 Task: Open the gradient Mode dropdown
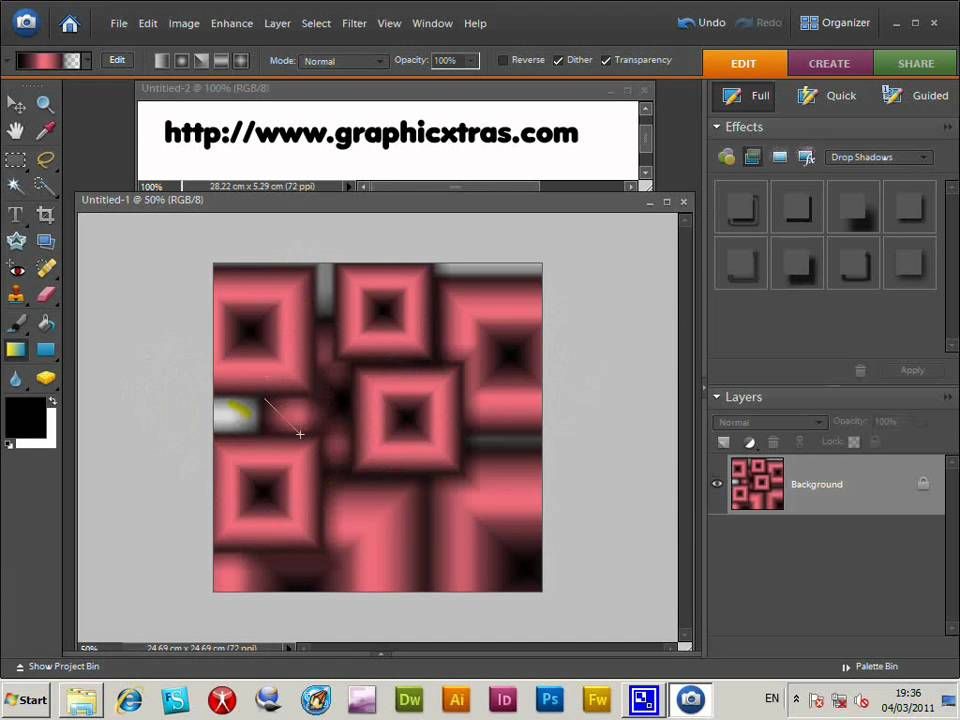343,61
